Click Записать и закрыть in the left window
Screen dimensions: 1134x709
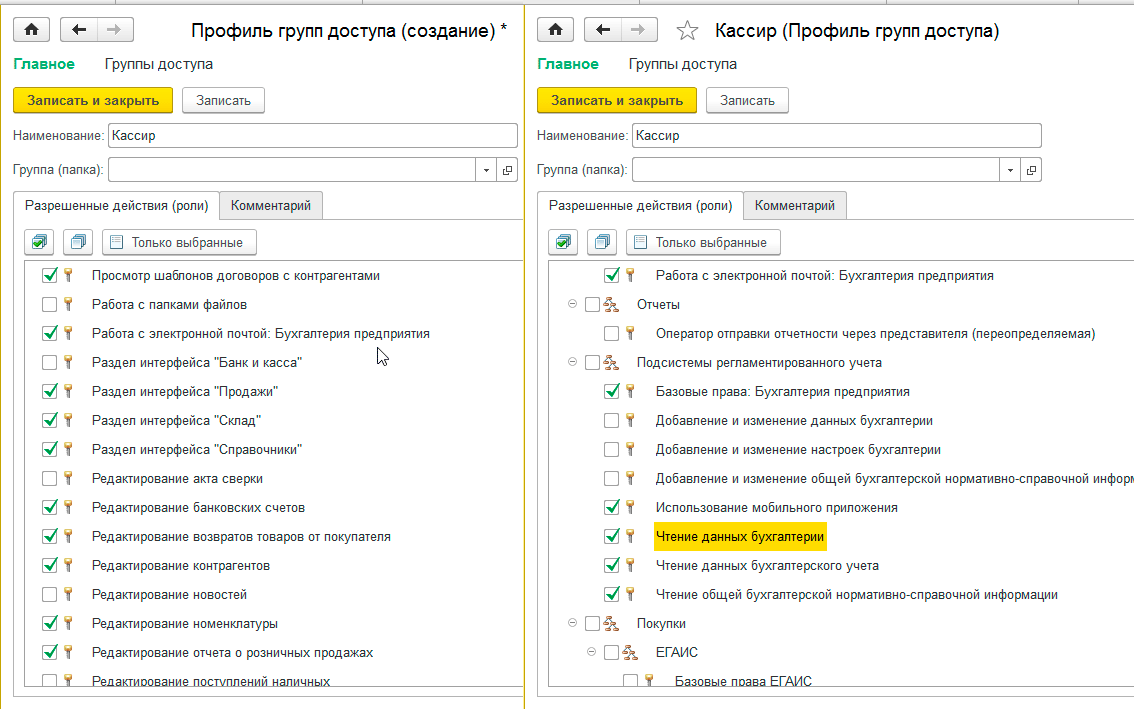[93, 100]
